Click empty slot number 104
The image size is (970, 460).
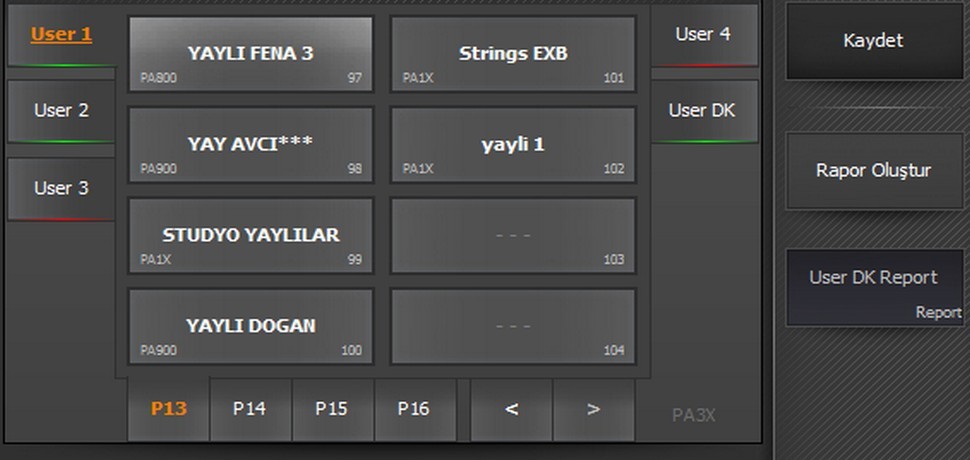(x=513, y=327)
